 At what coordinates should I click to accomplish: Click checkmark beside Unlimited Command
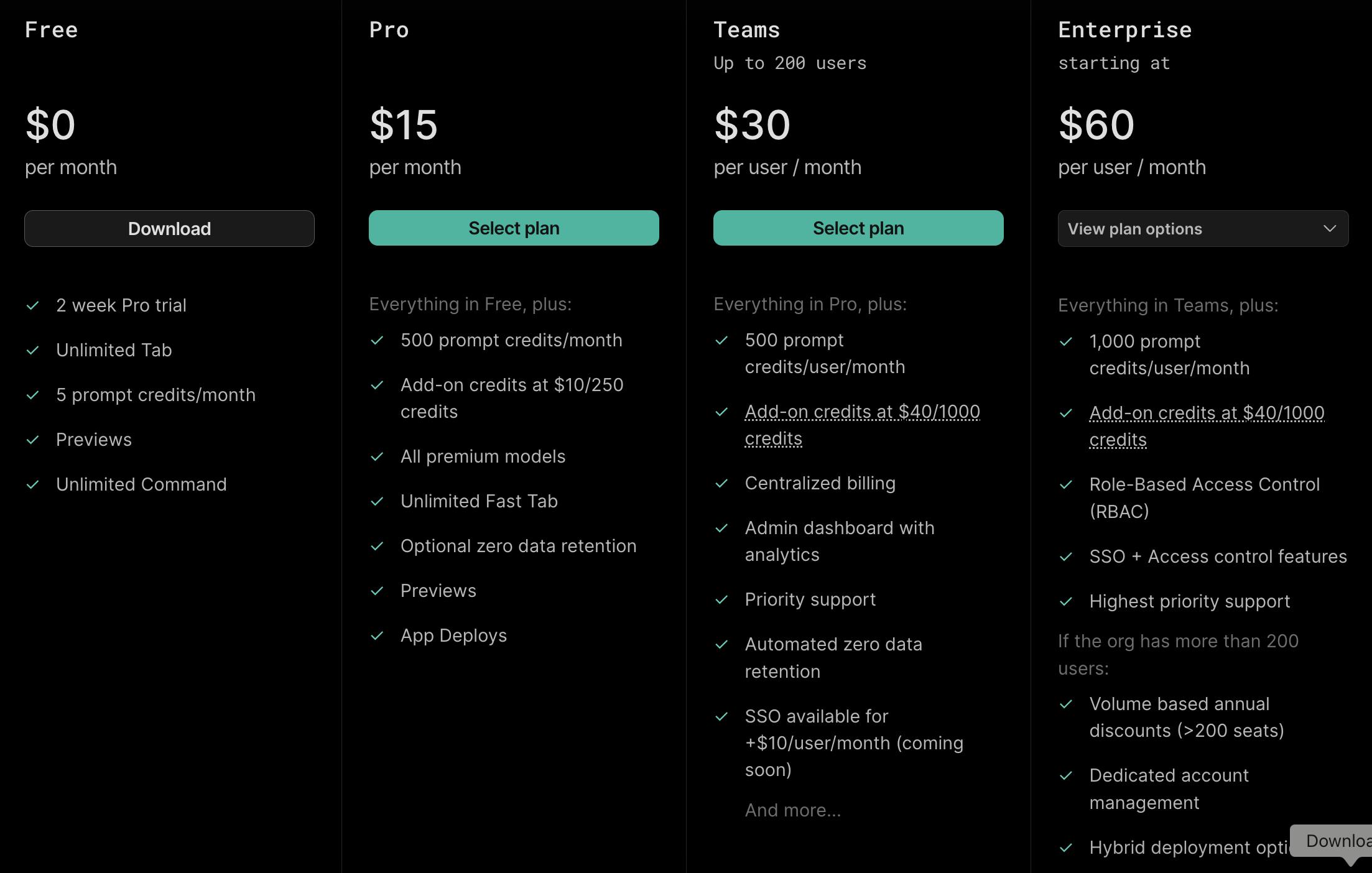[33, 484]
